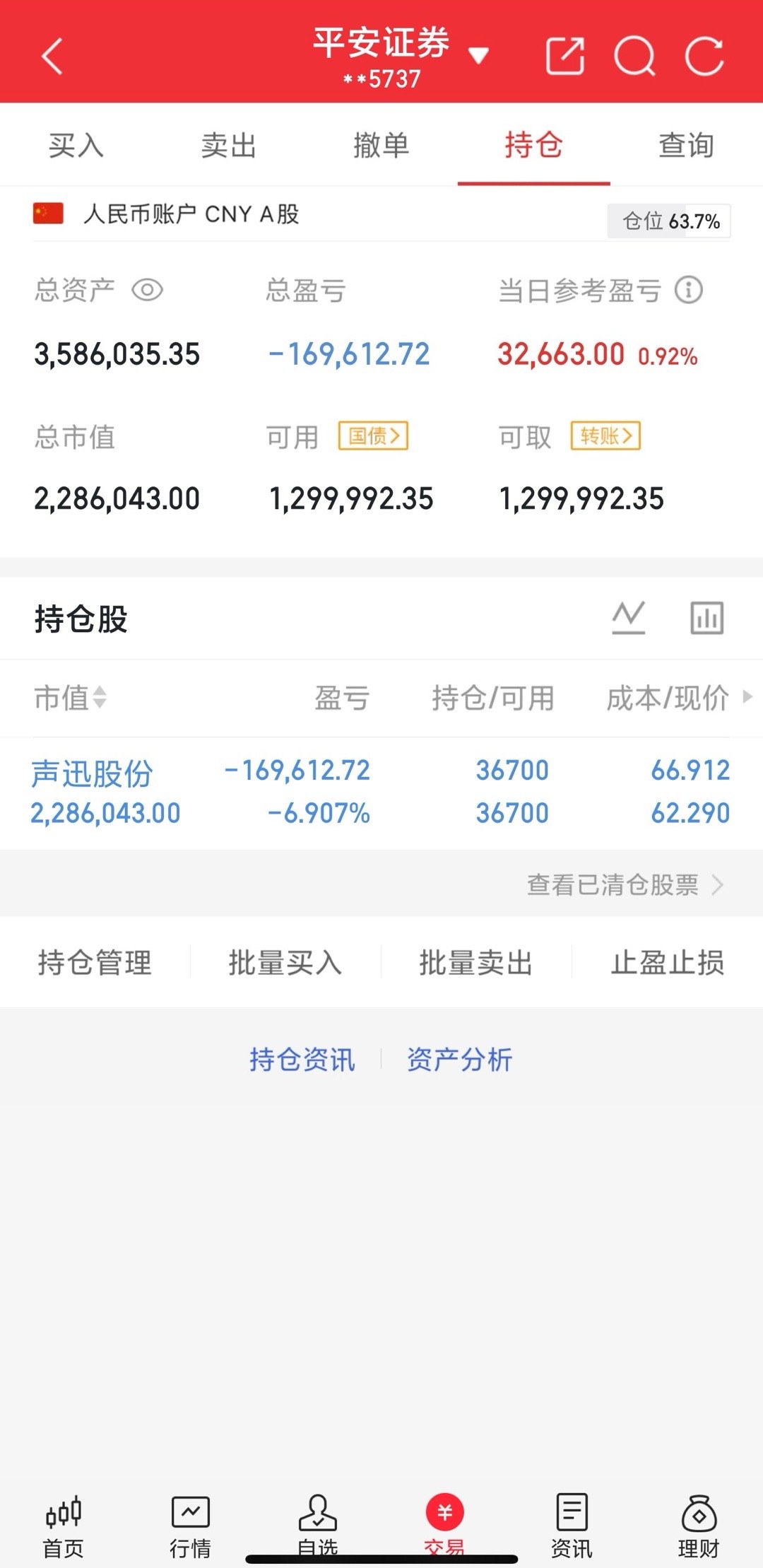The height and width of the screenshot is (1568, 763).
Task: Tap the 仓位 63.7% position indicator
Action: (x=669, y=221)
